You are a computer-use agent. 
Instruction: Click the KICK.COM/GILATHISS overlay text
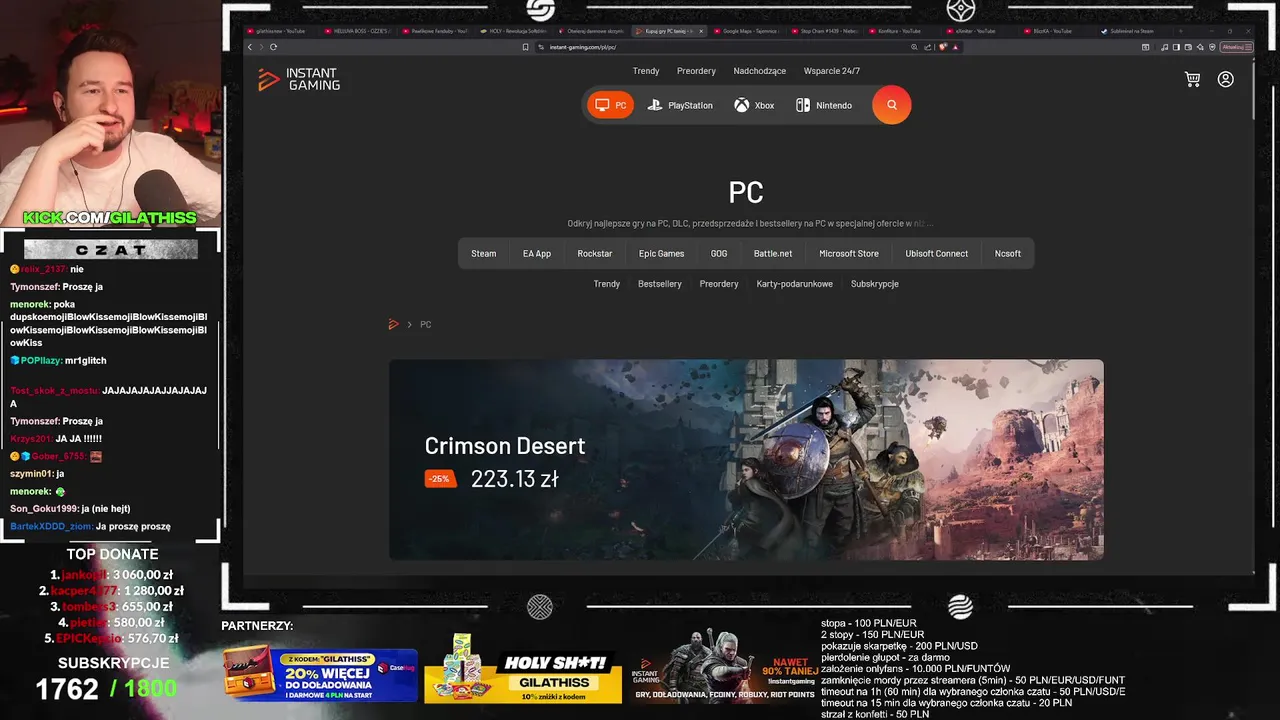tap(110, 218)
